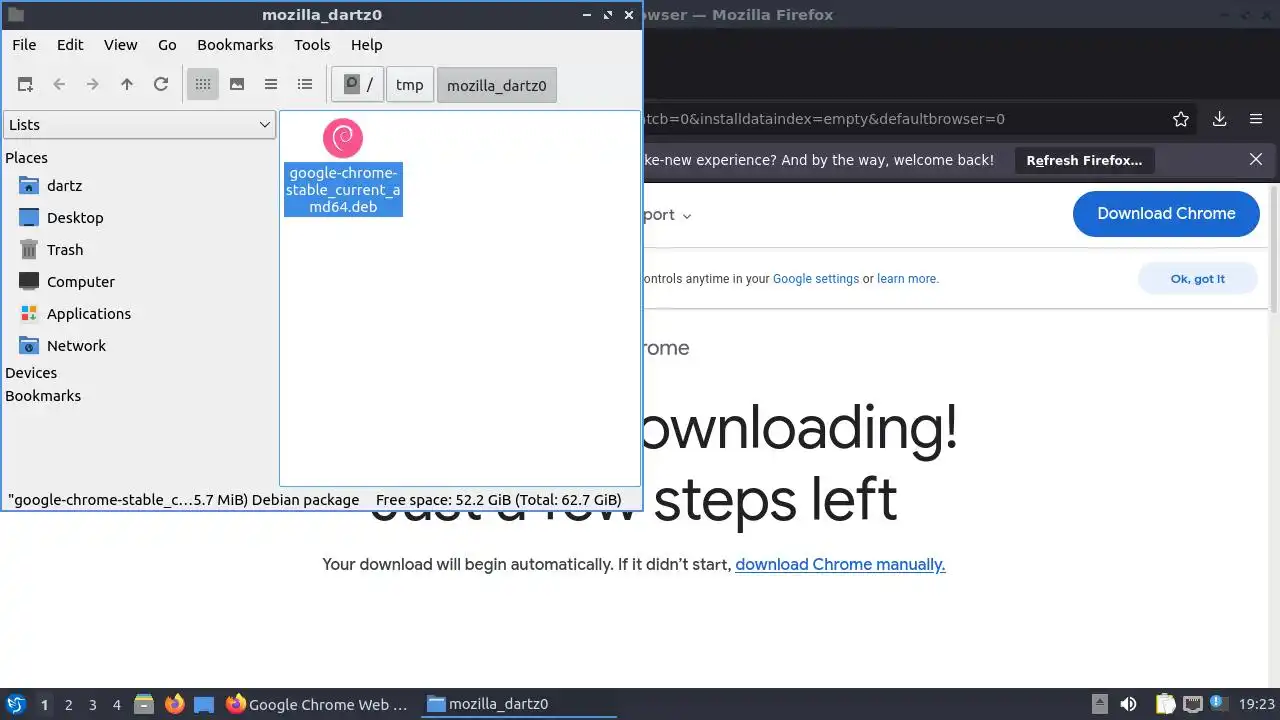This screenshot has height=720, width=1280.
Task: Open Google settings link in Firefox
Action: click(x=816, y=279)
